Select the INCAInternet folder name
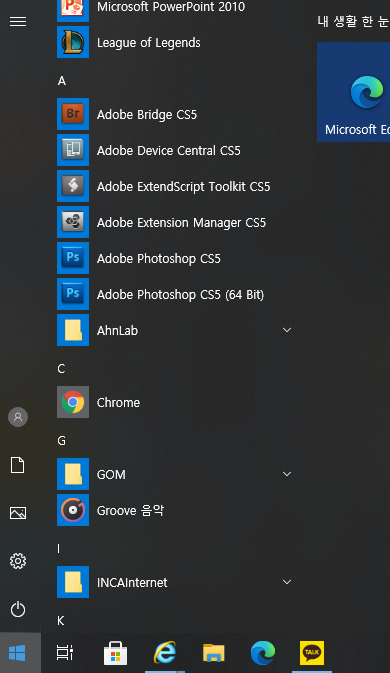The height and width of the screenshot is (673, 390). 132,583
